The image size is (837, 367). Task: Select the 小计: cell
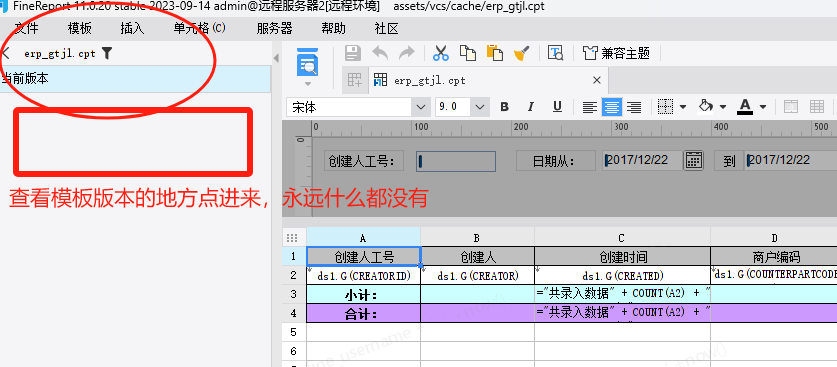point(364,294)
